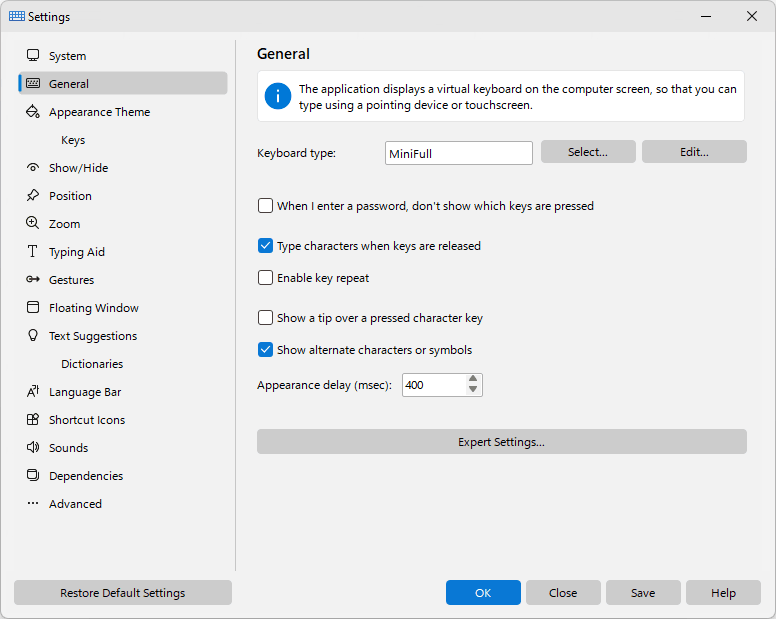This screenshot has width=776, height=619.
Task: Open the Dependencies page
Action: 123,475
